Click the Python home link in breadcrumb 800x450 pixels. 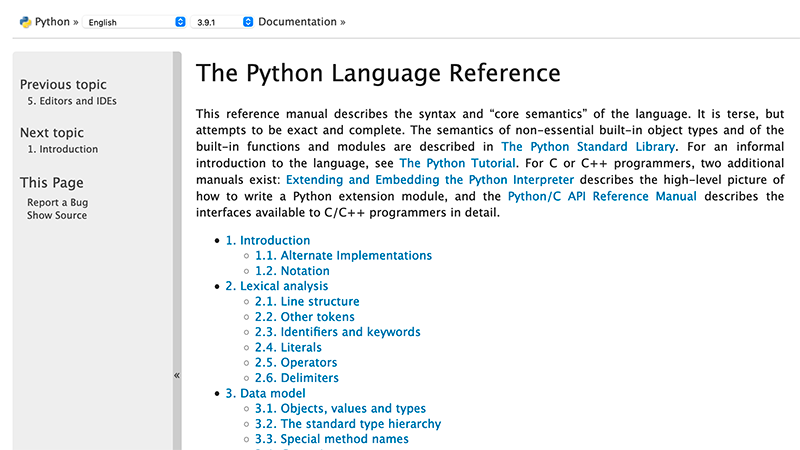[x=52, y=22]
